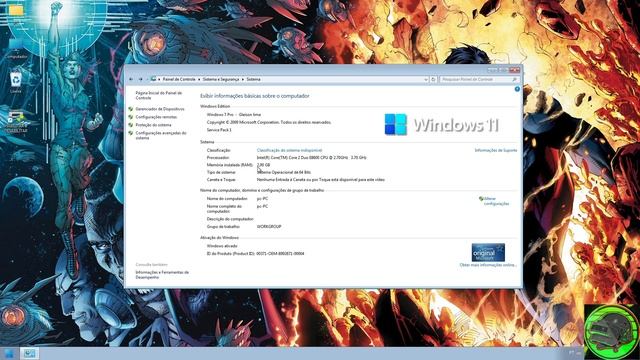Open Página Inicial do Painel de Controle
640x360 pixels.
click(x=159, y=96)
